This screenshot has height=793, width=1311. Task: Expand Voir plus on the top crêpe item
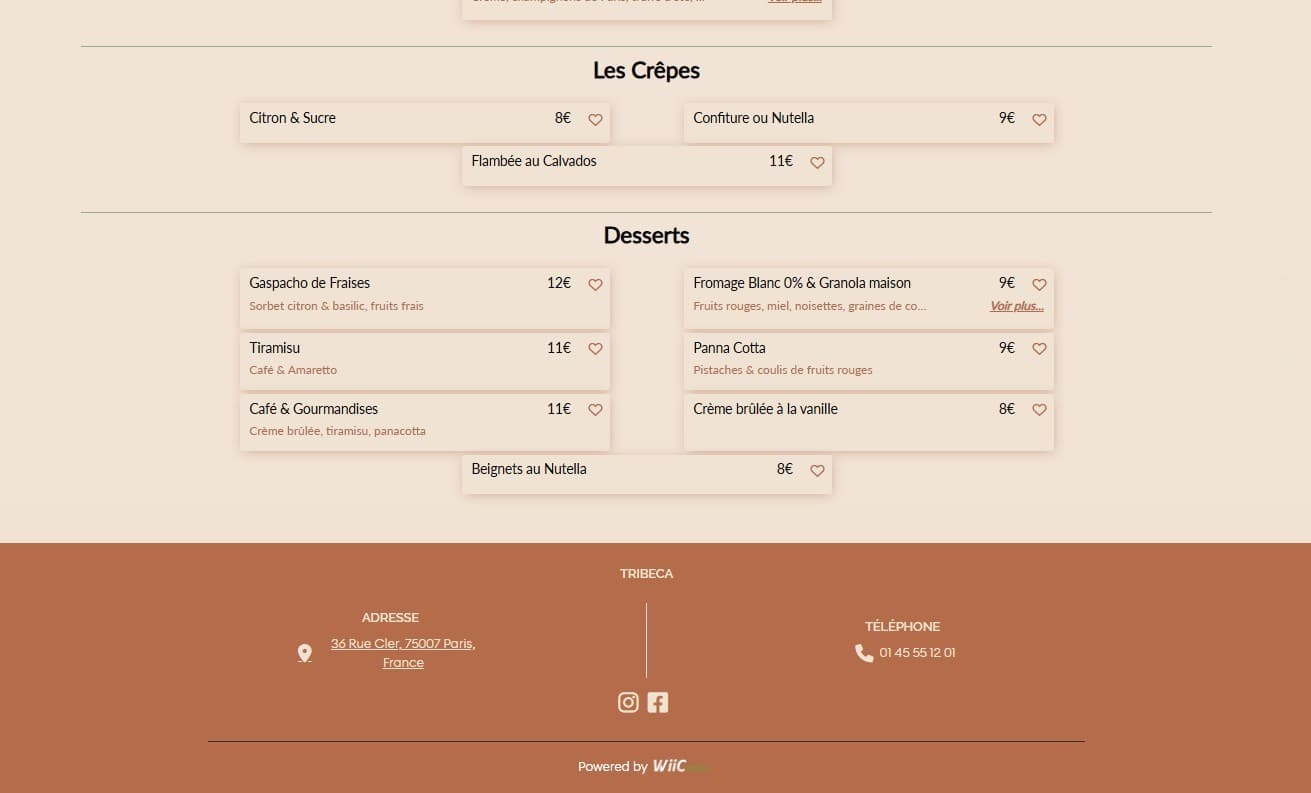(x=794, y=1)
